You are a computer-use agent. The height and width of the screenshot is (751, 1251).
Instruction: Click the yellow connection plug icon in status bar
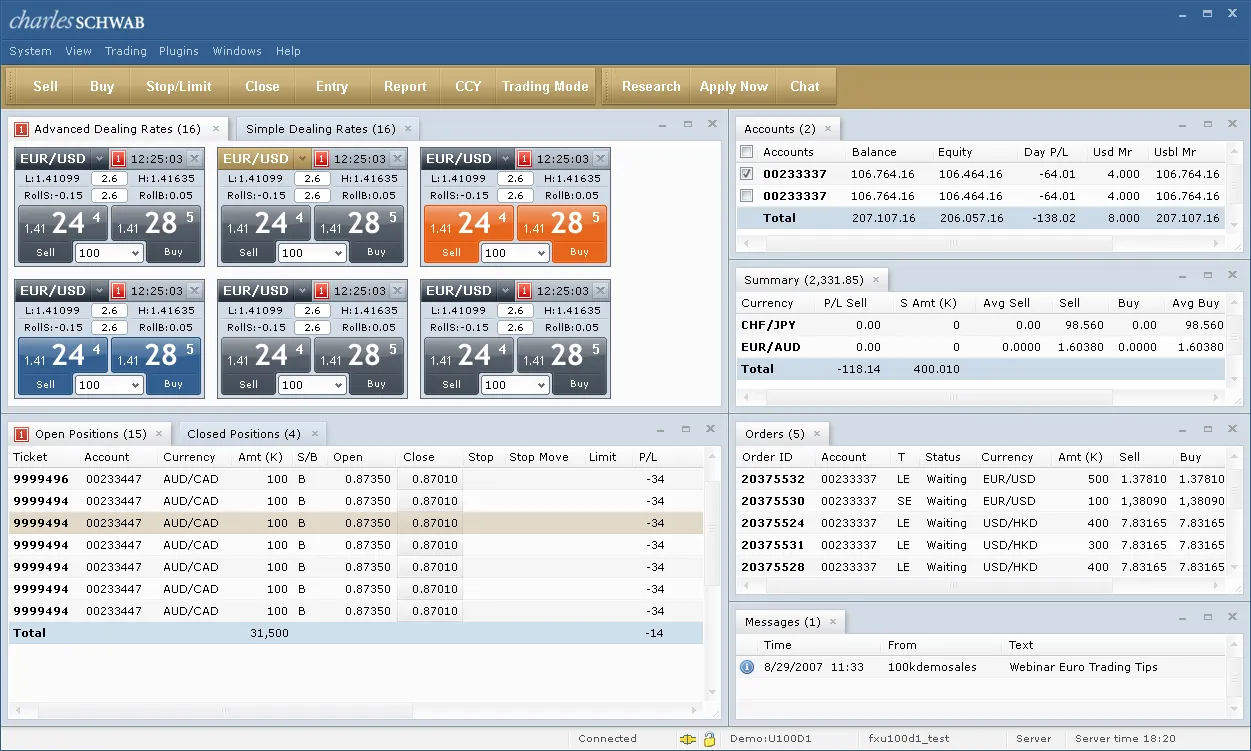pos(687,739)
